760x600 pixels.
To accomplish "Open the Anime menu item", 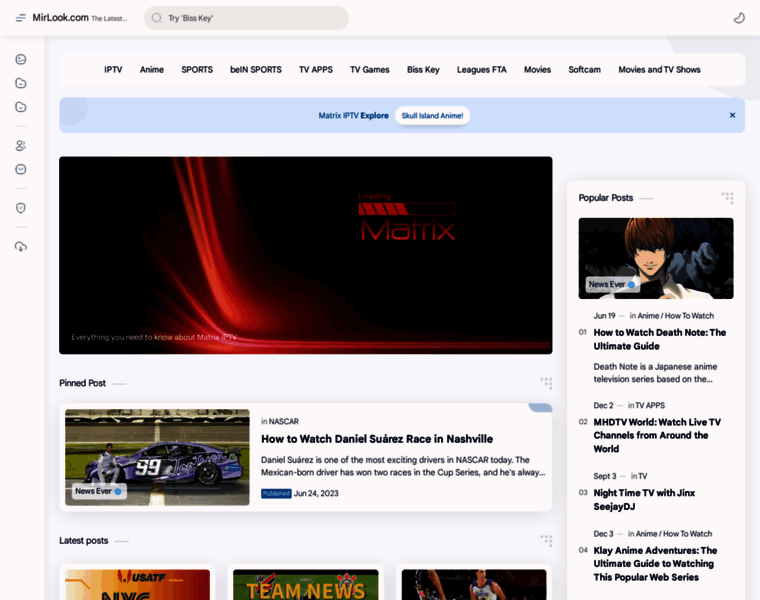I will click(152, 70).
